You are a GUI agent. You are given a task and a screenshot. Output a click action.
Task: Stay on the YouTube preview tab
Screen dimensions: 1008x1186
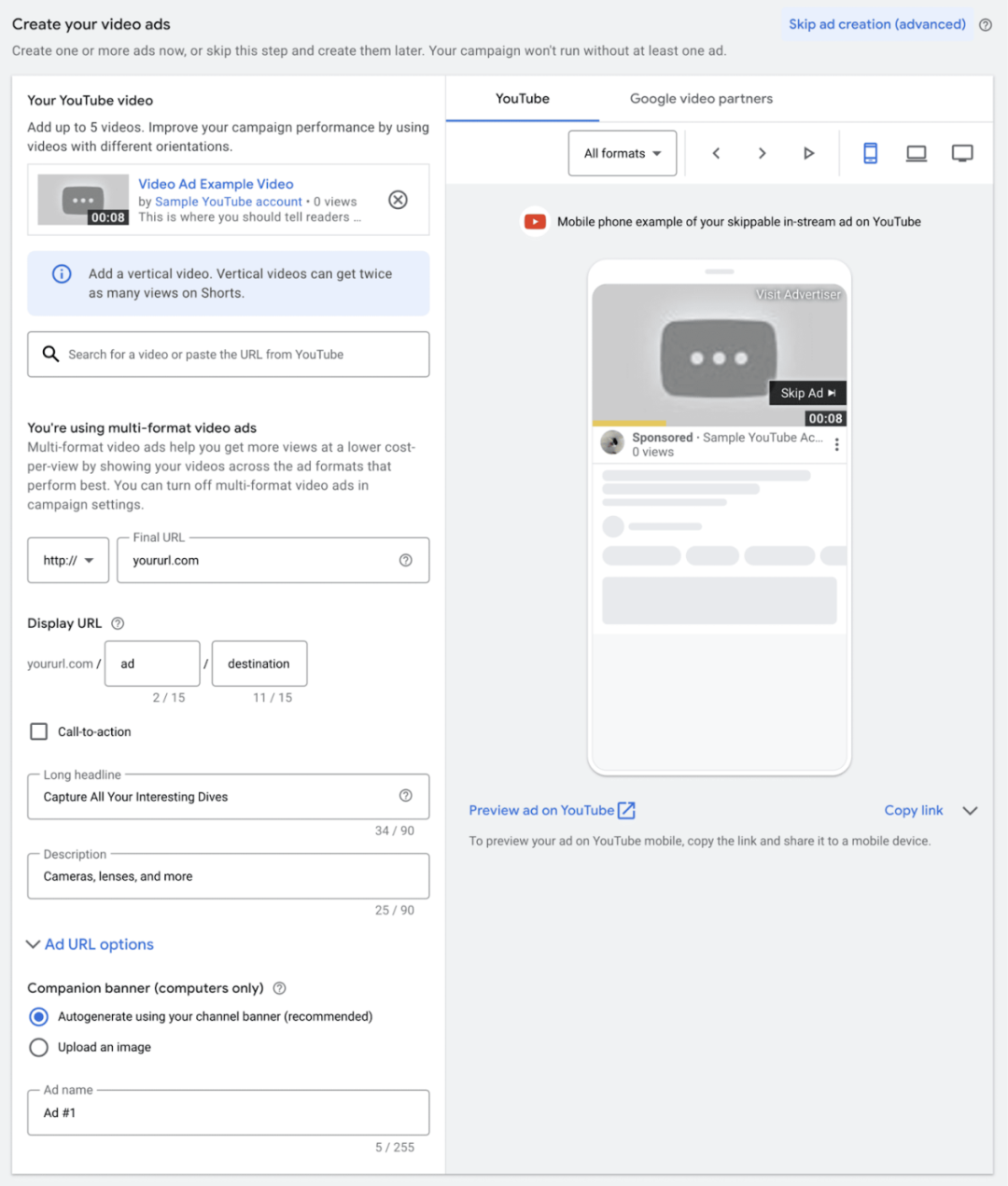(x=522, y=98)
